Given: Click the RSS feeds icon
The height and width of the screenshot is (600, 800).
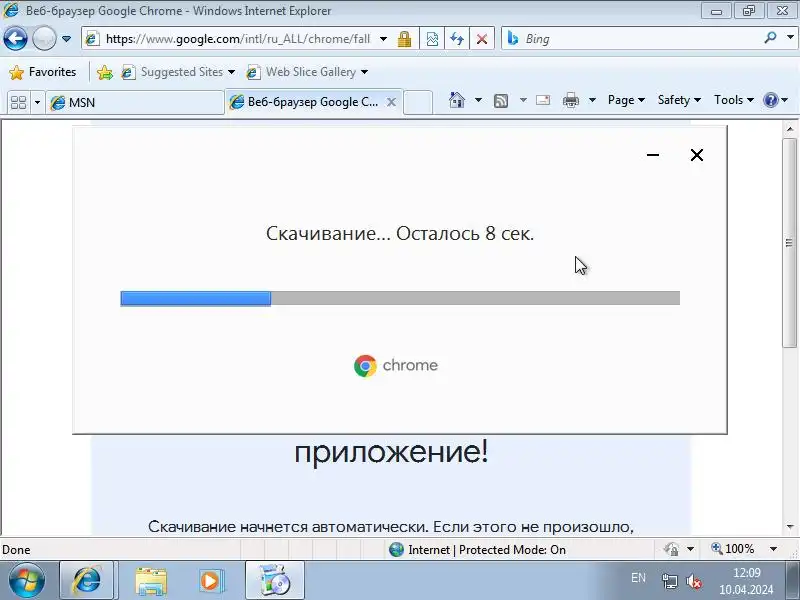Looking at the screenshot, I should pos(501,101).
